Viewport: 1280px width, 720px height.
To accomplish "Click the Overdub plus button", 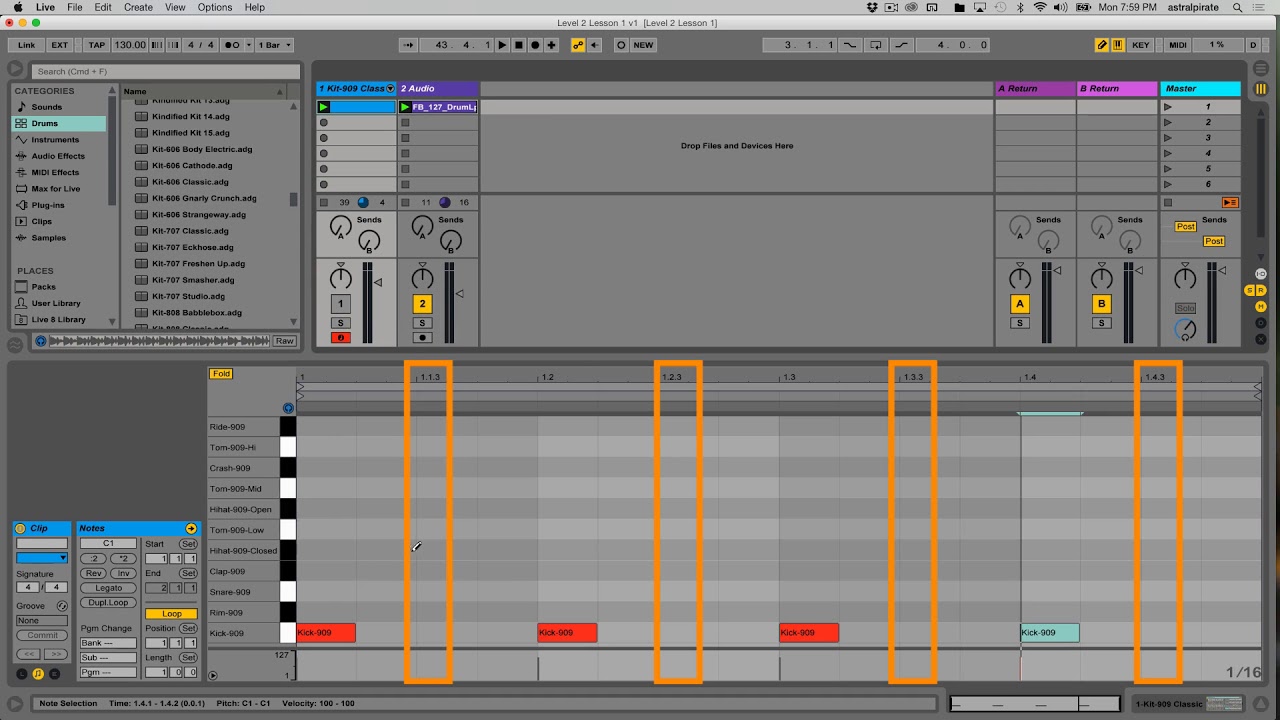I will pos(552,45).
